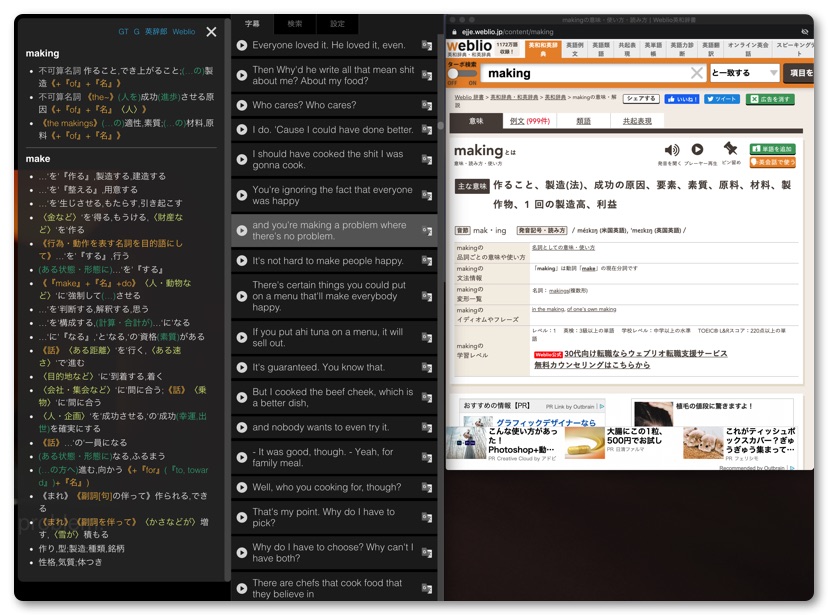The width and height of the screenshot is (828, 615).
Task: Clear the Weblio search box with X
Action: [697, 73]
